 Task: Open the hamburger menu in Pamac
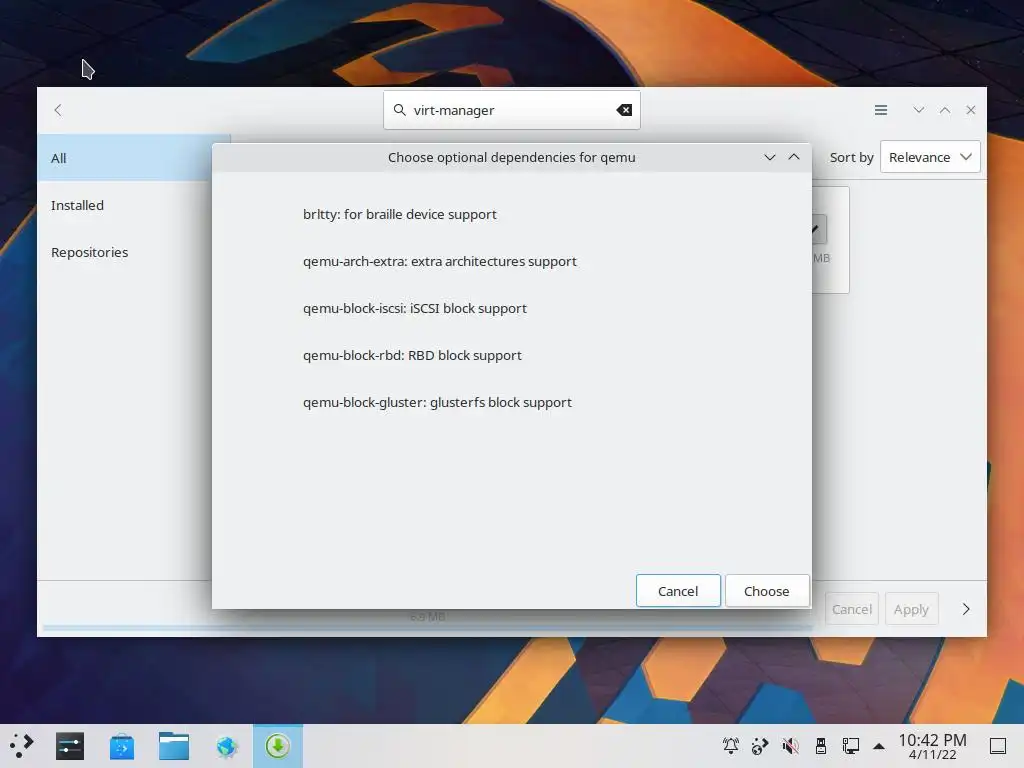click(880, 110)
